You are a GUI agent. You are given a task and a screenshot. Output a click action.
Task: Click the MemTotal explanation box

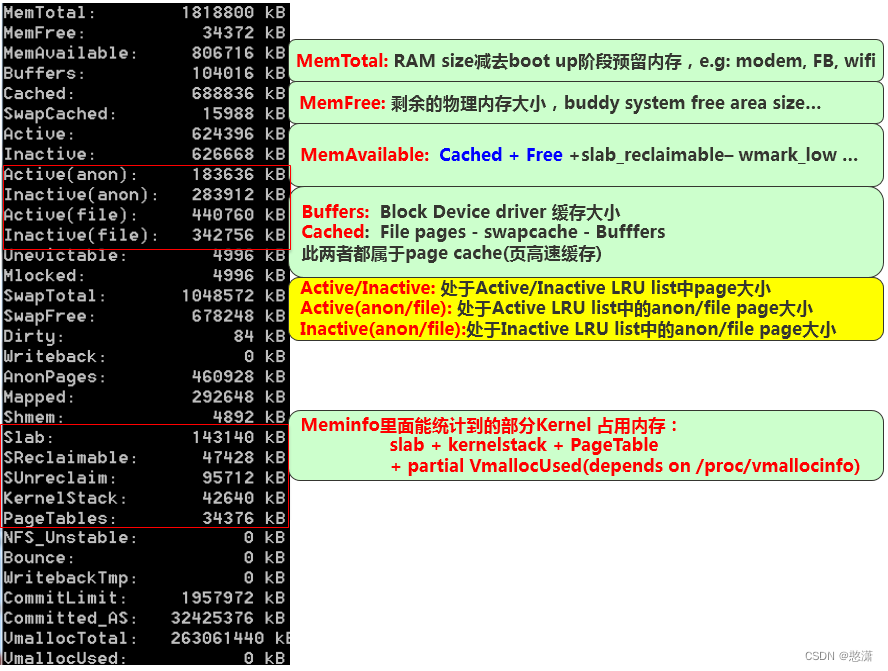click(x=586, y=61)
